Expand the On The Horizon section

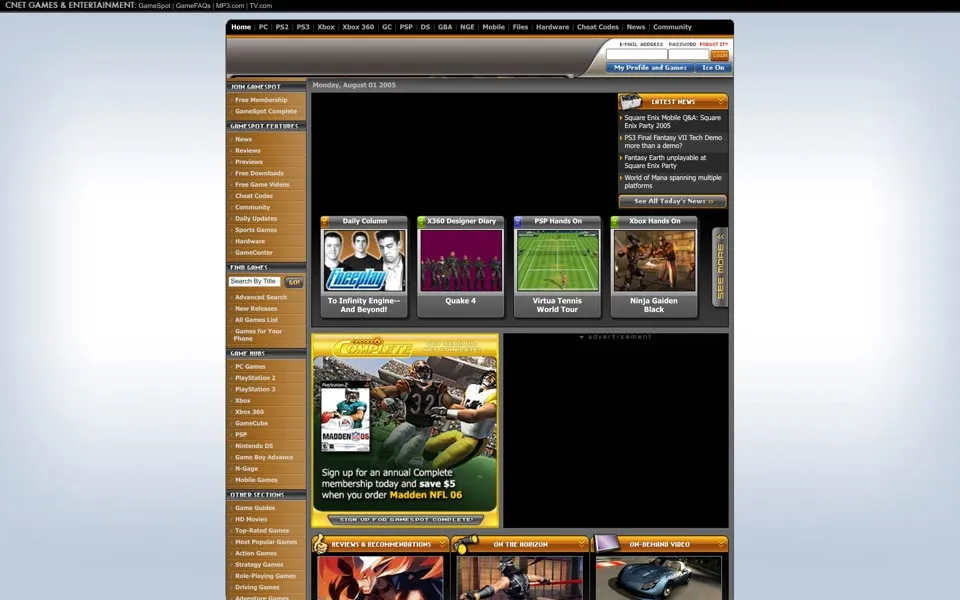point(582,544)
